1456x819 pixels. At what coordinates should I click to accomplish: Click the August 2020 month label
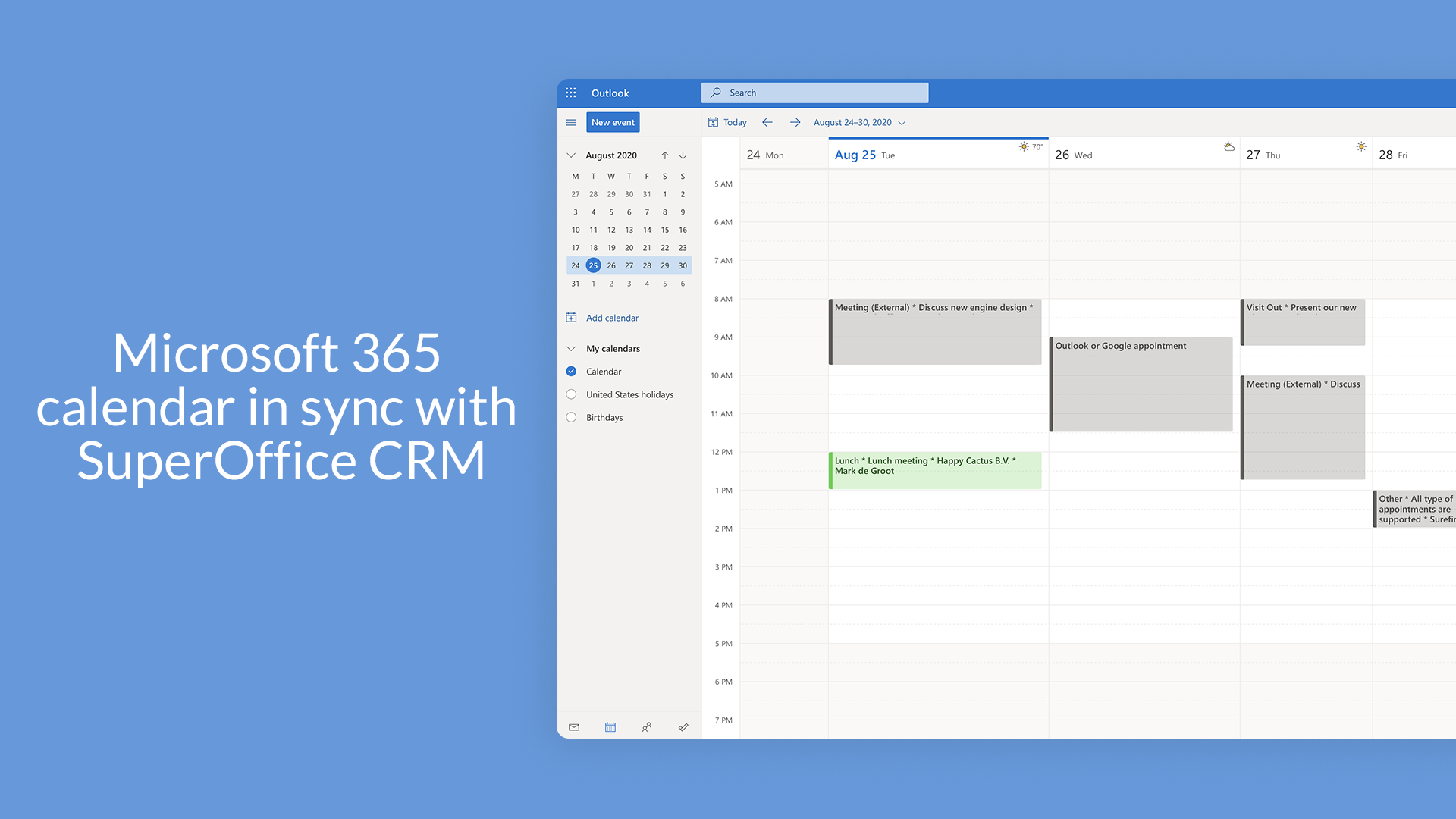pyautogui.click(x=611, y=155)
